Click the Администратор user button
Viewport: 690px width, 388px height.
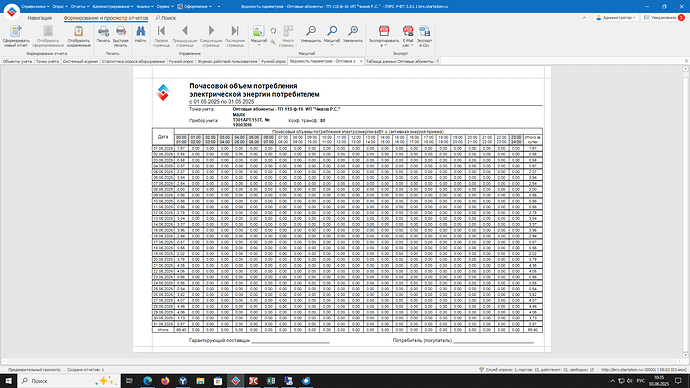click(616, 18)
